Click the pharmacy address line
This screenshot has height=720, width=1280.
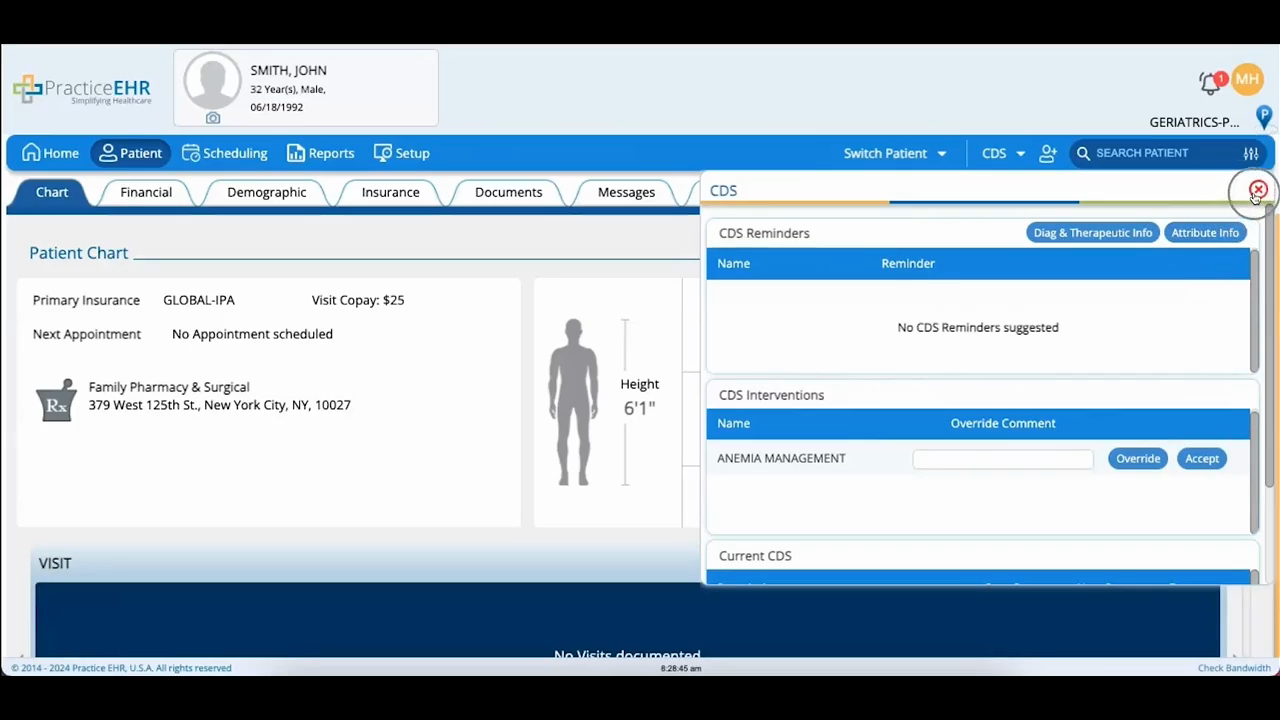[x=219, y=405]
